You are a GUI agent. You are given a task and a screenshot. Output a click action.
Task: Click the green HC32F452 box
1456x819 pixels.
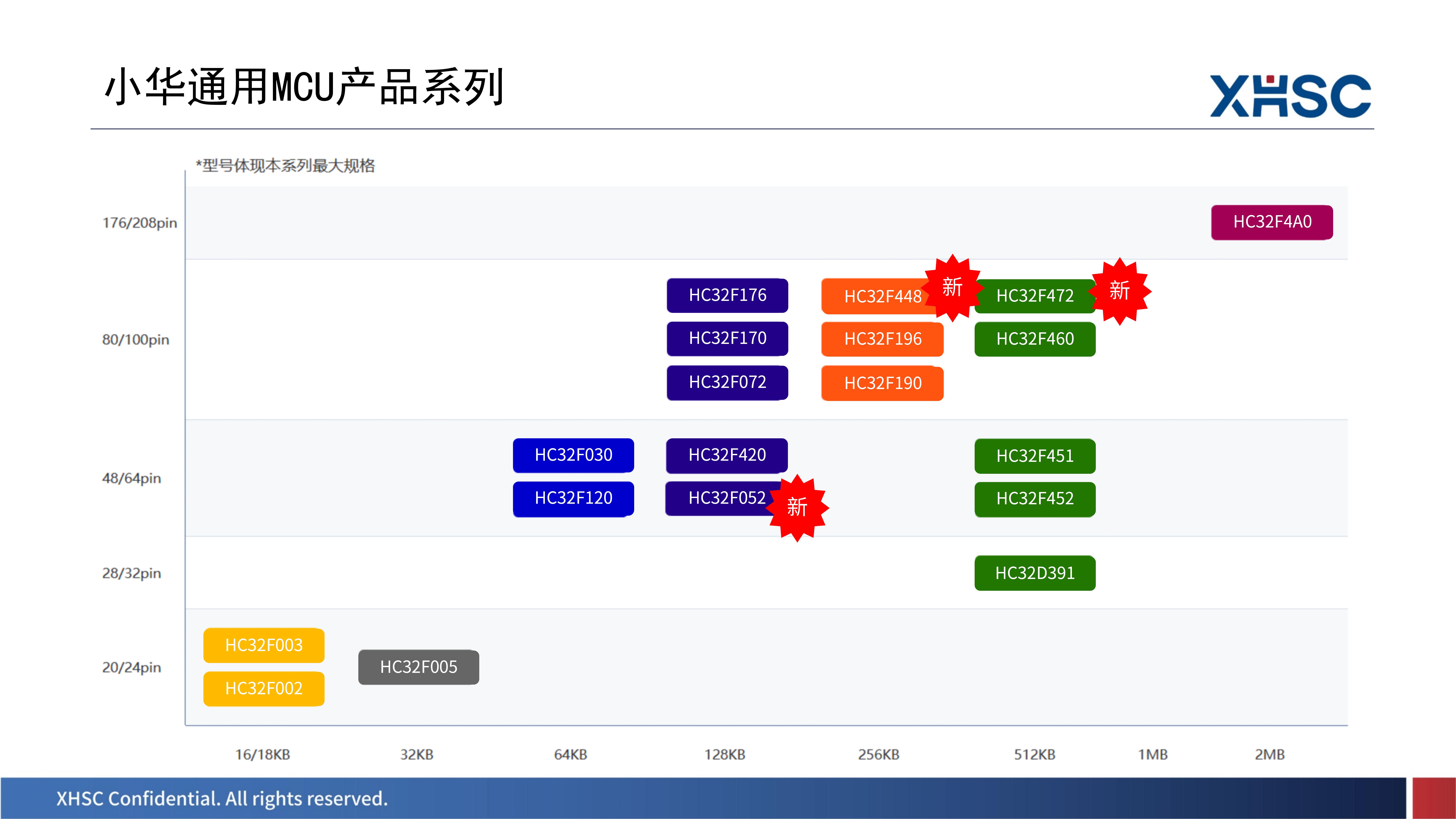[1035, 499]
